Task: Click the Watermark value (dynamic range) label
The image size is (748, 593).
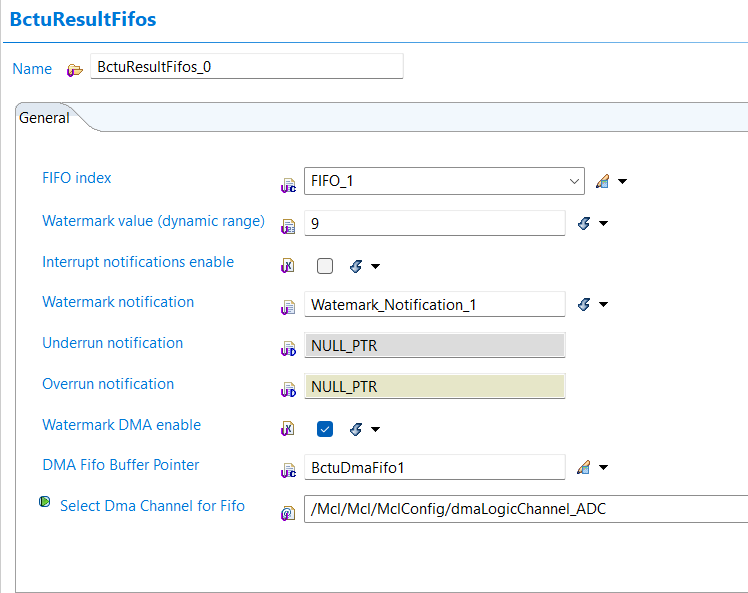Action: (x=153, y=221)
